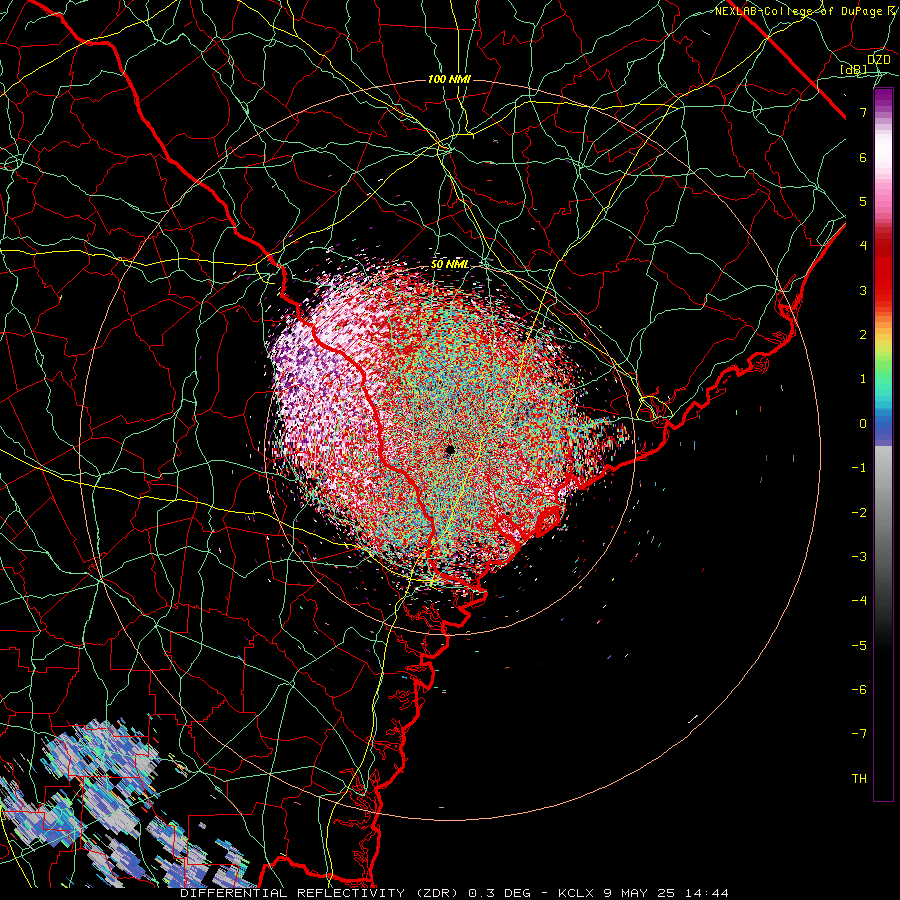900x900 pixels.
Task: Click the [dB] unit label
Action: 854,69
